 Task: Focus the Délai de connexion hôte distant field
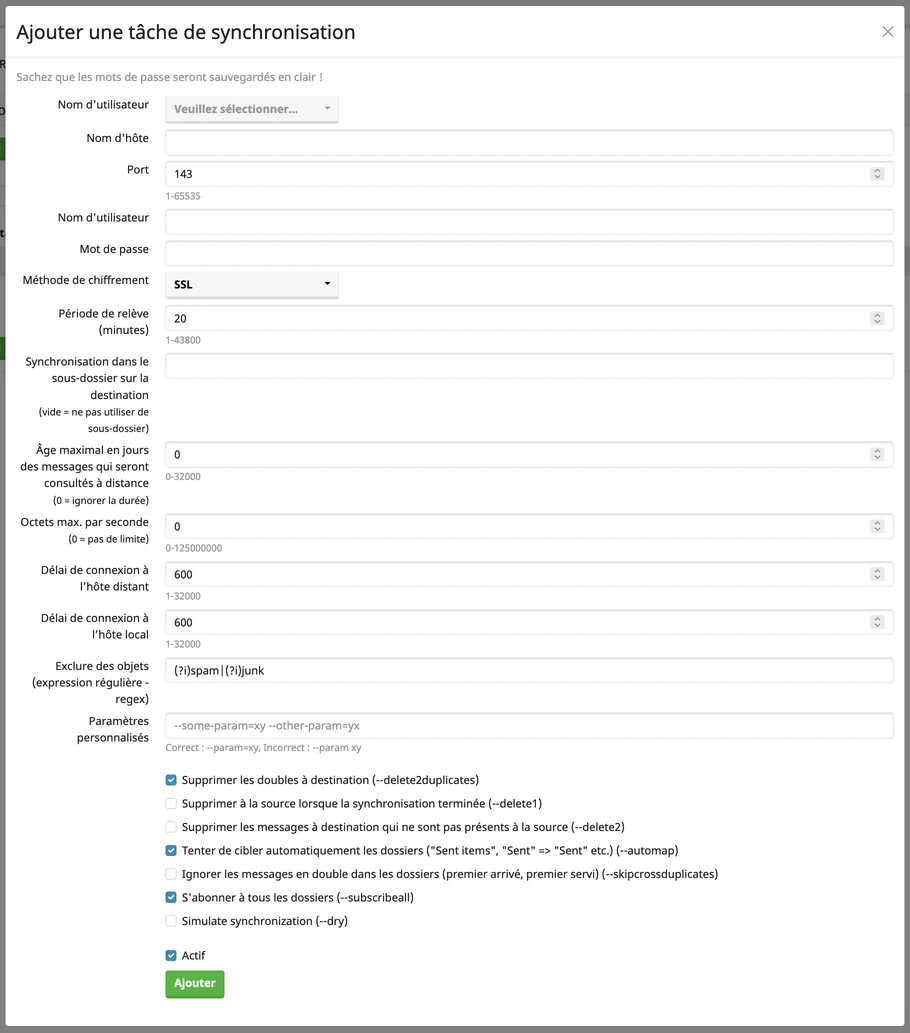point(529,574)
